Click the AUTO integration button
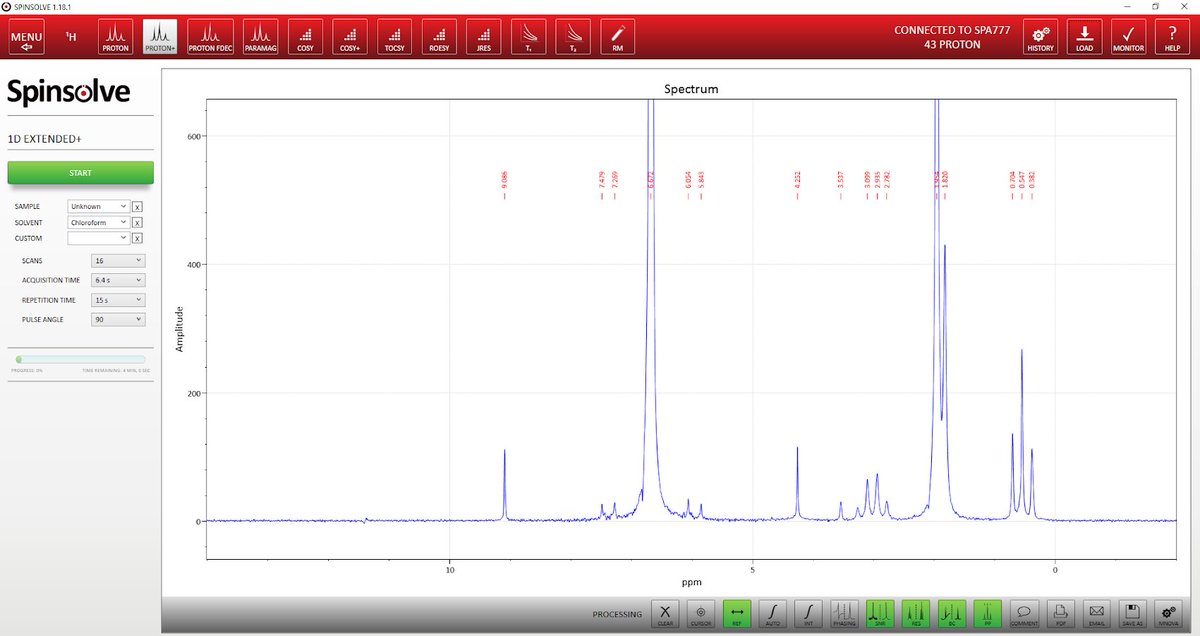Screen dimensions: 1200x636 point(773,614)
